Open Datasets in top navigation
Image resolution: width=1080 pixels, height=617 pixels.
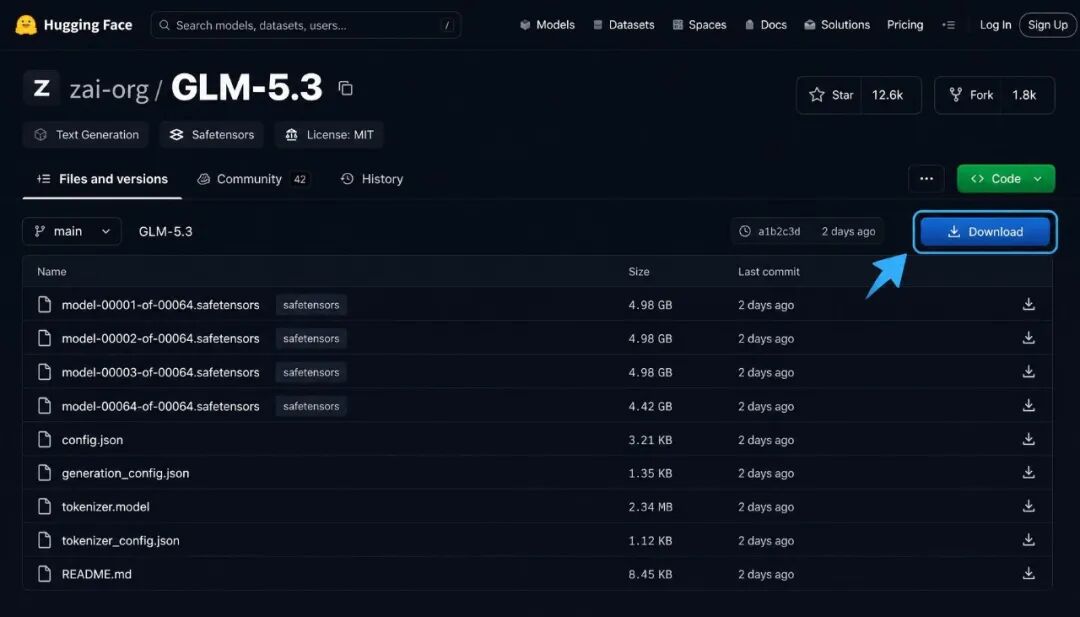tap(623, 25)
